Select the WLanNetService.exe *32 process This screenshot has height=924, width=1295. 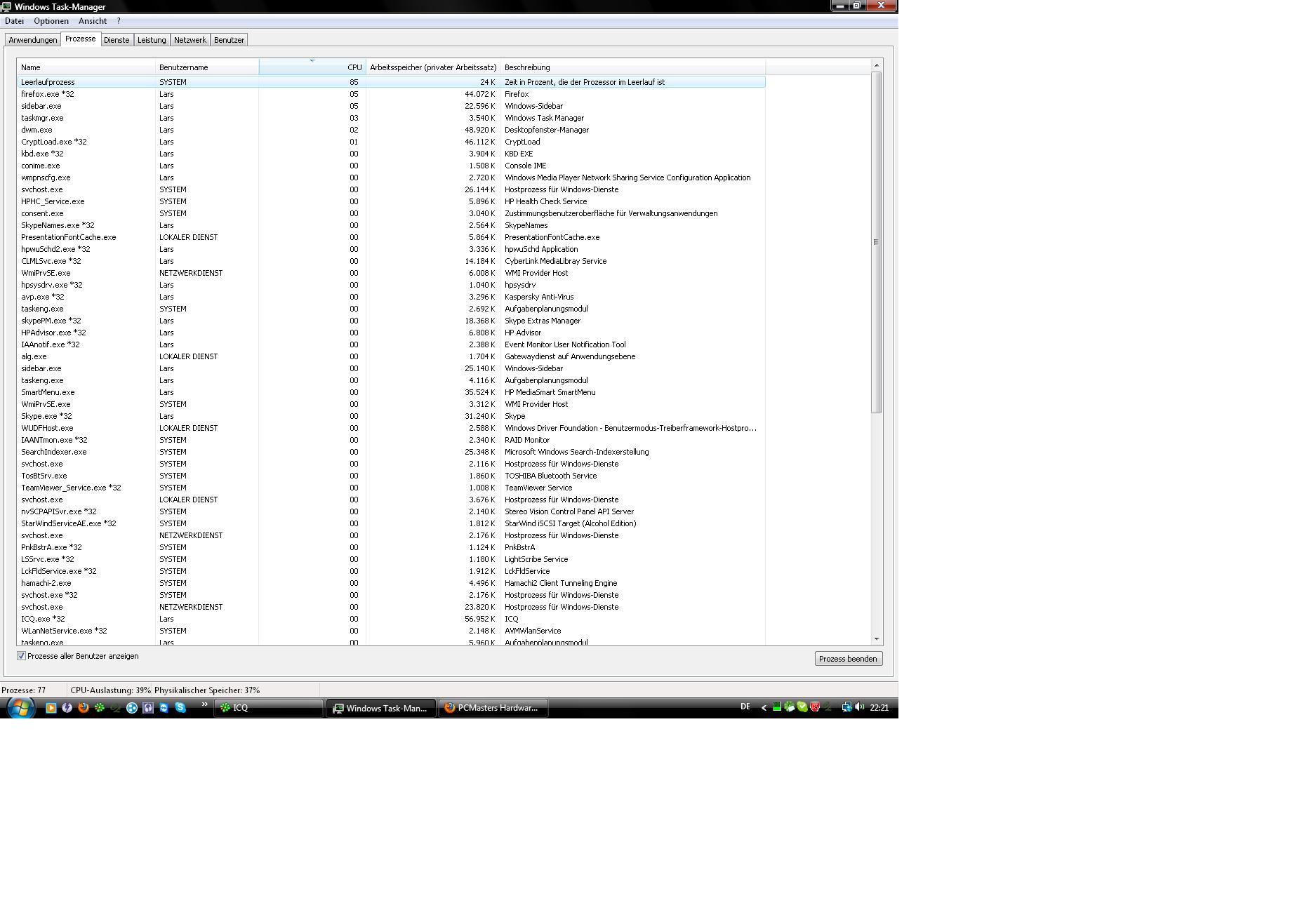[391, 631]
